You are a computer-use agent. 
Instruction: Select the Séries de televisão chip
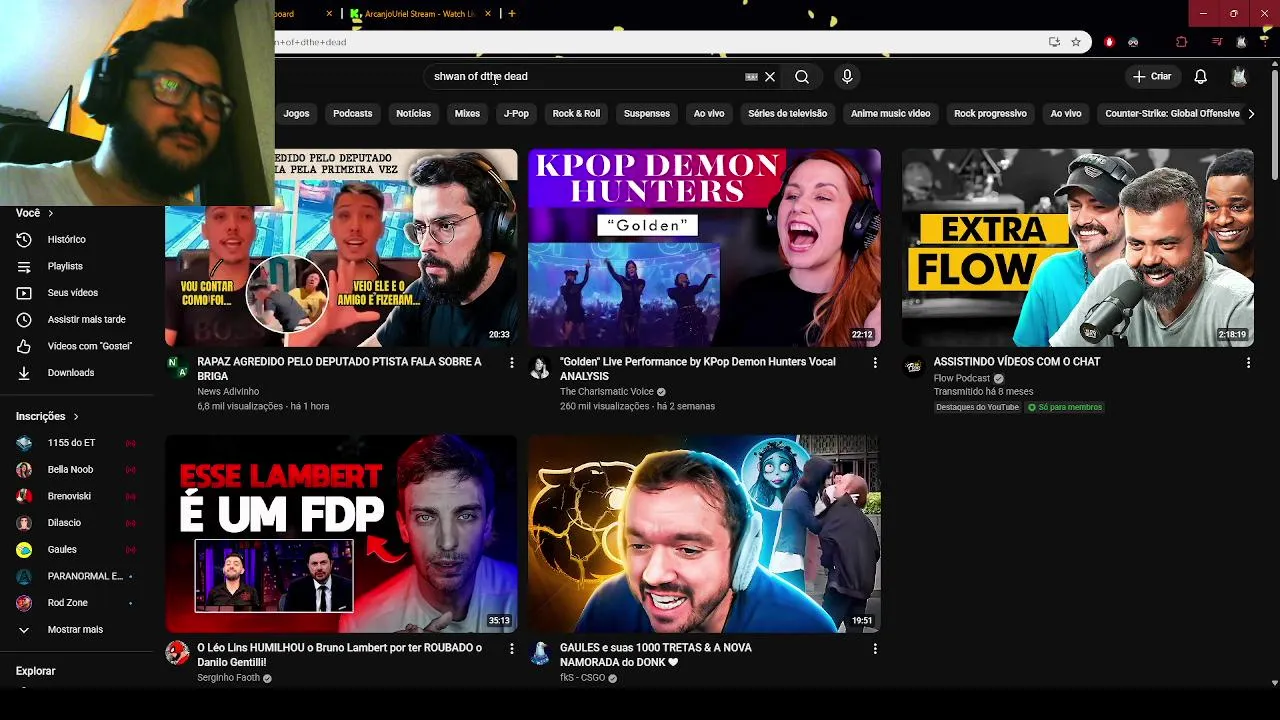tap(787, 114)
